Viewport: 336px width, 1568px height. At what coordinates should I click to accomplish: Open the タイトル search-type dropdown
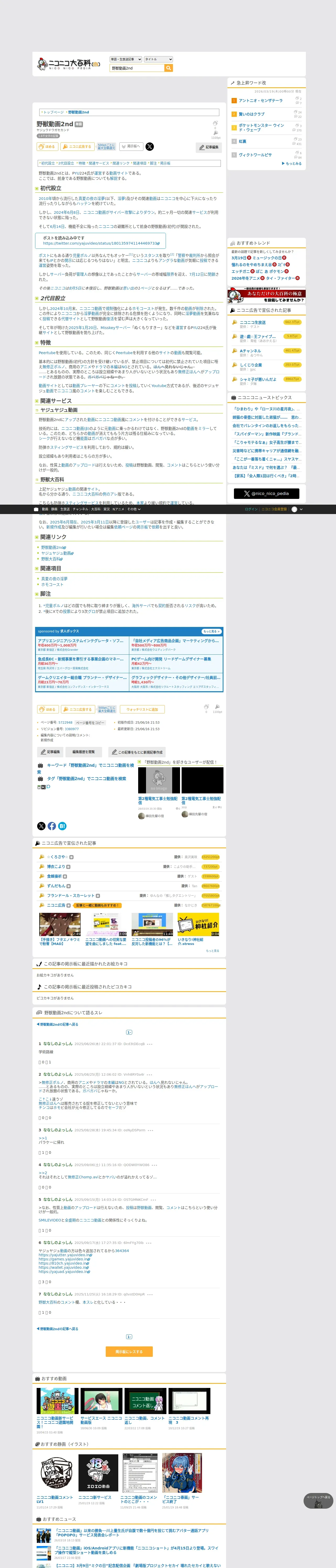click(159, 59)
